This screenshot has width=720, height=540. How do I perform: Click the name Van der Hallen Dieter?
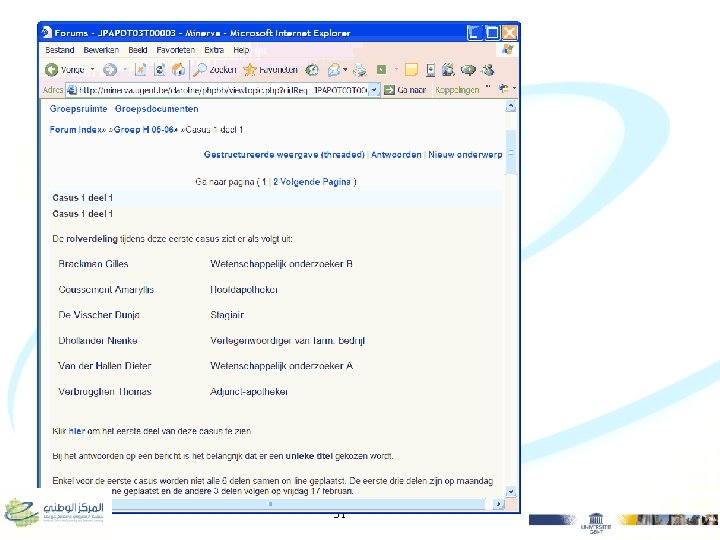(x=105, y=366)
